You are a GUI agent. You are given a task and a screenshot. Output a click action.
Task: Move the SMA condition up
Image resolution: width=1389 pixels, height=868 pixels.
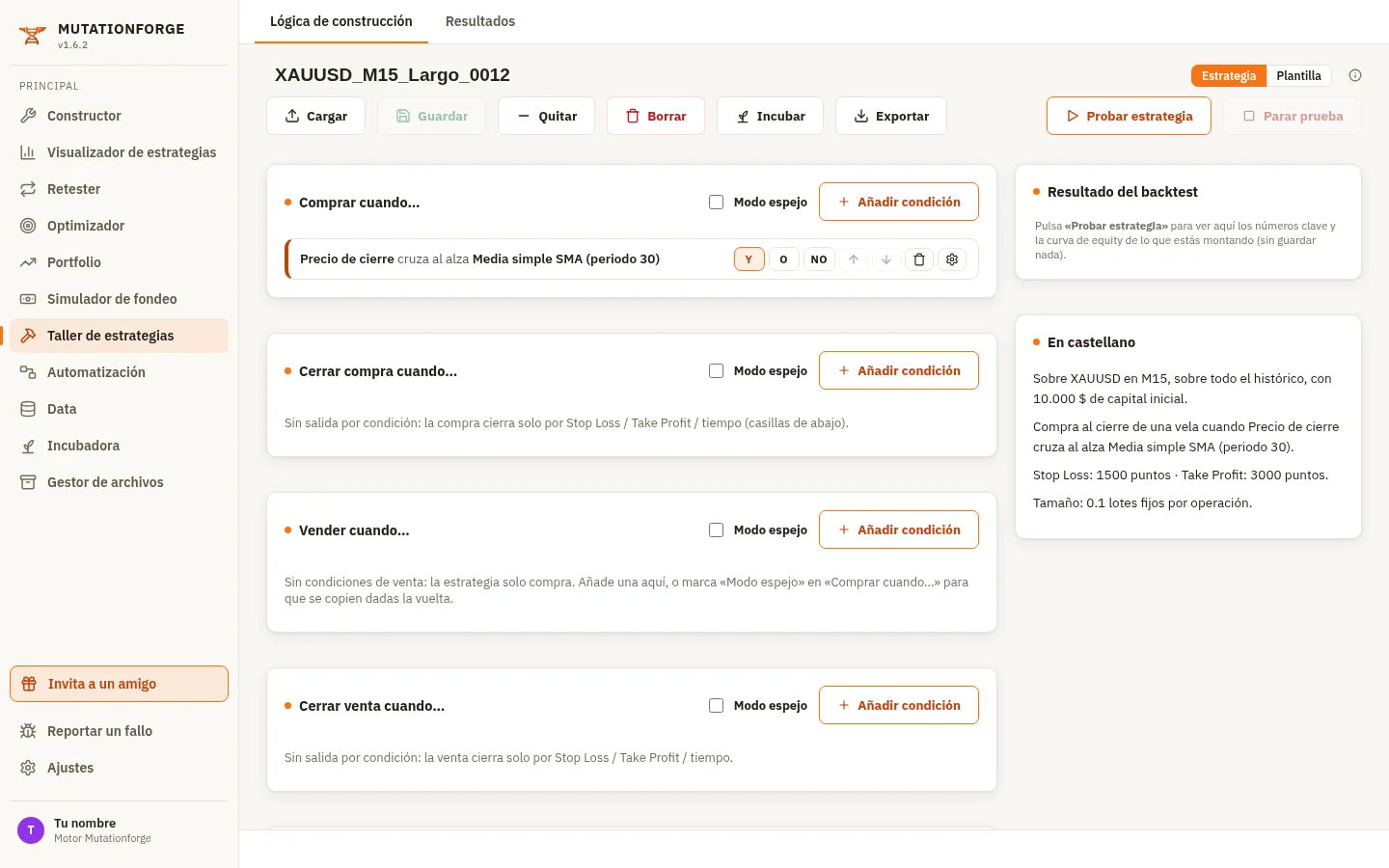pos(854,259)
